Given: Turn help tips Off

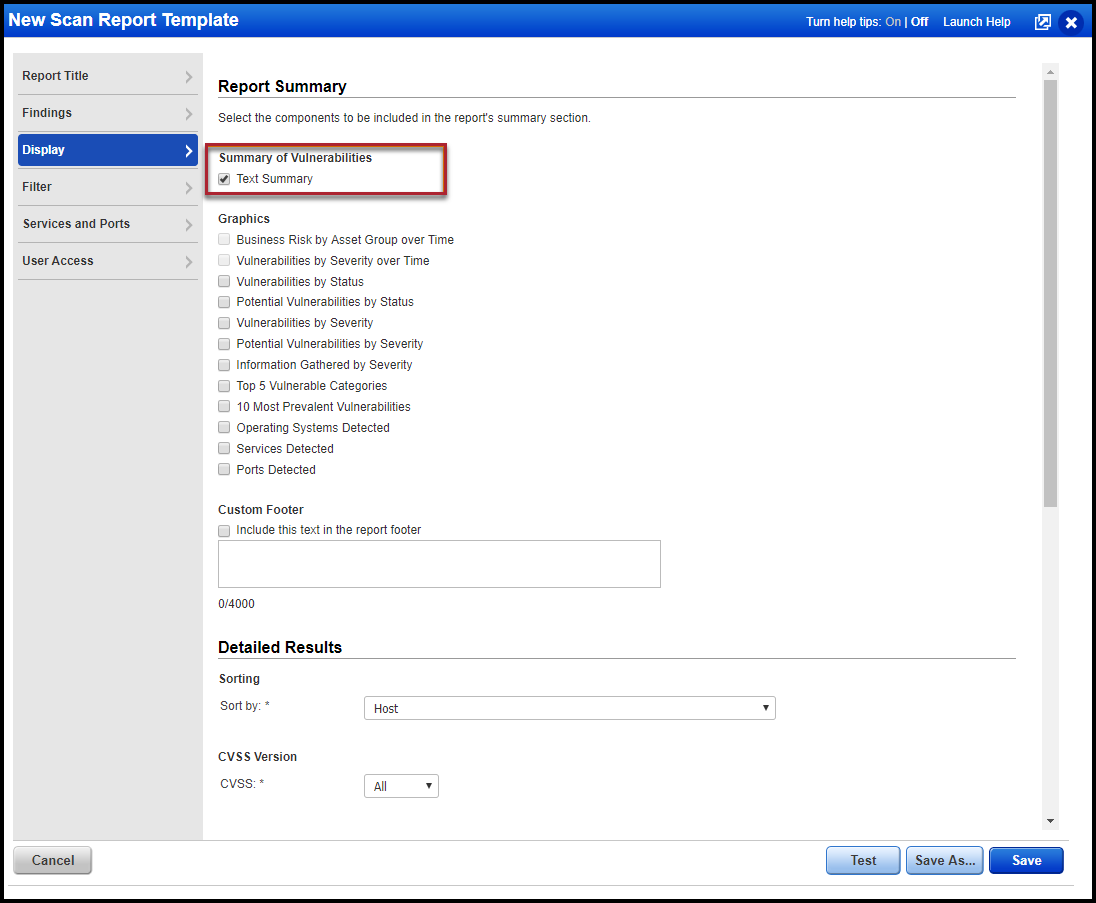Looking at the screenshot, I should click(x=919, y=21).
